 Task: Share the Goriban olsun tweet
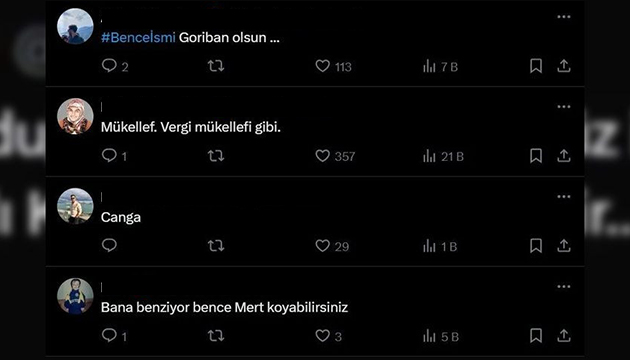[x=564, y=66]
